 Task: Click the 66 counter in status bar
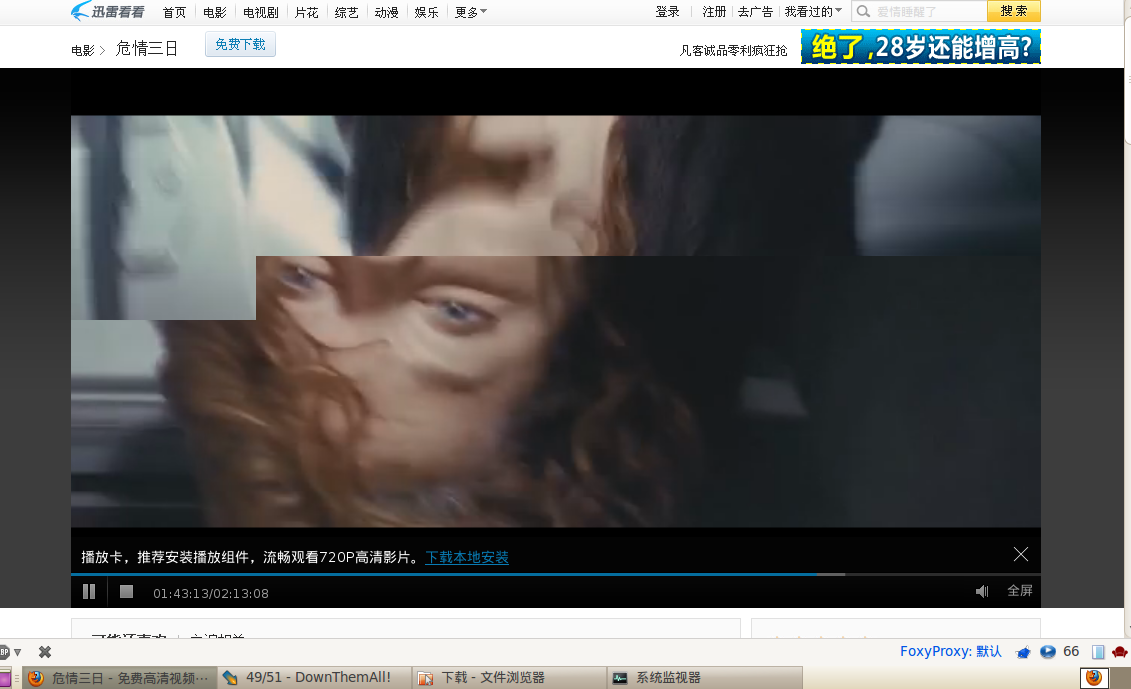pos(1071,651)
